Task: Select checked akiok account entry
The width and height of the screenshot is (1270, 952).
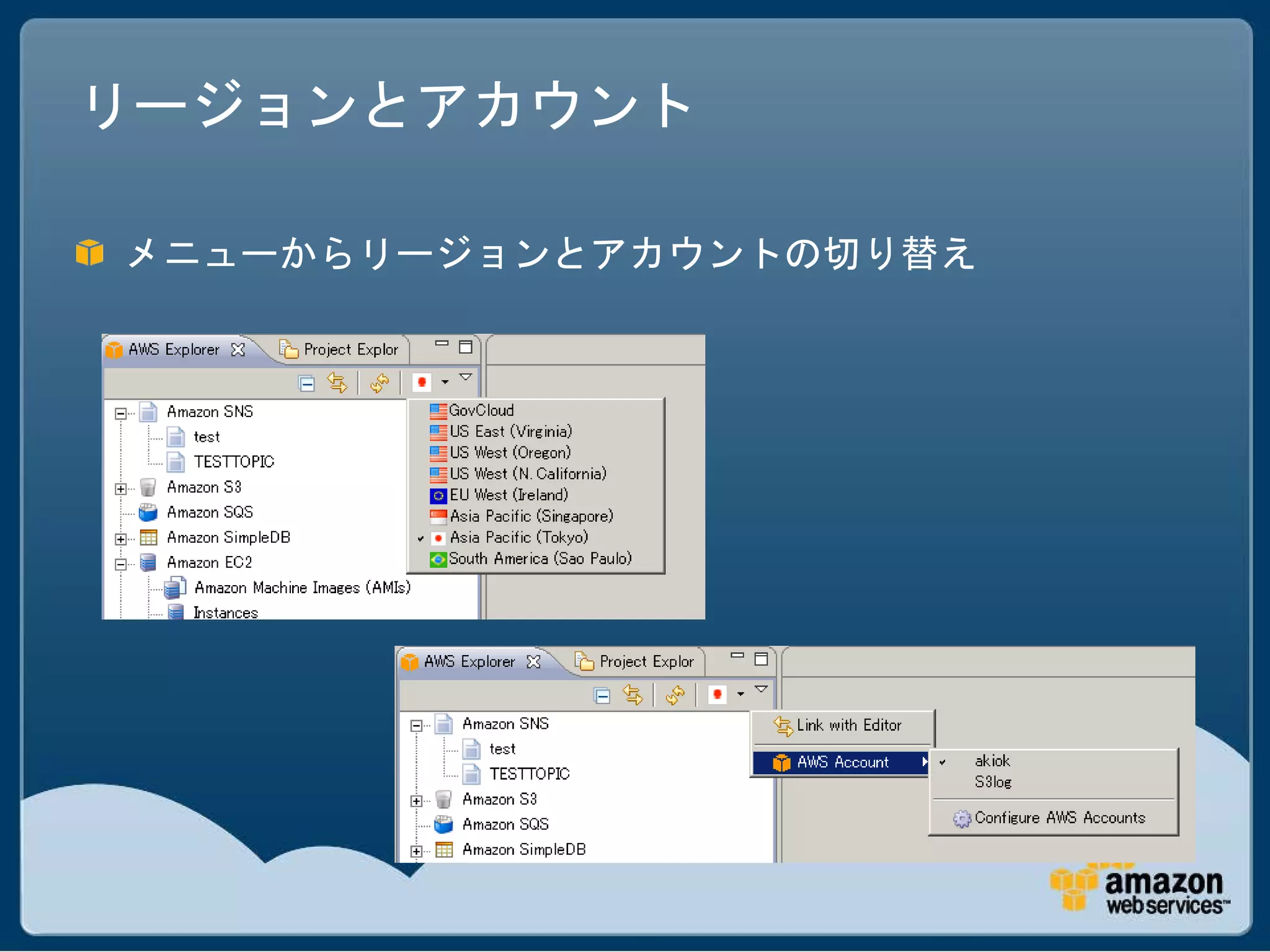Action: tap(992, 761)
